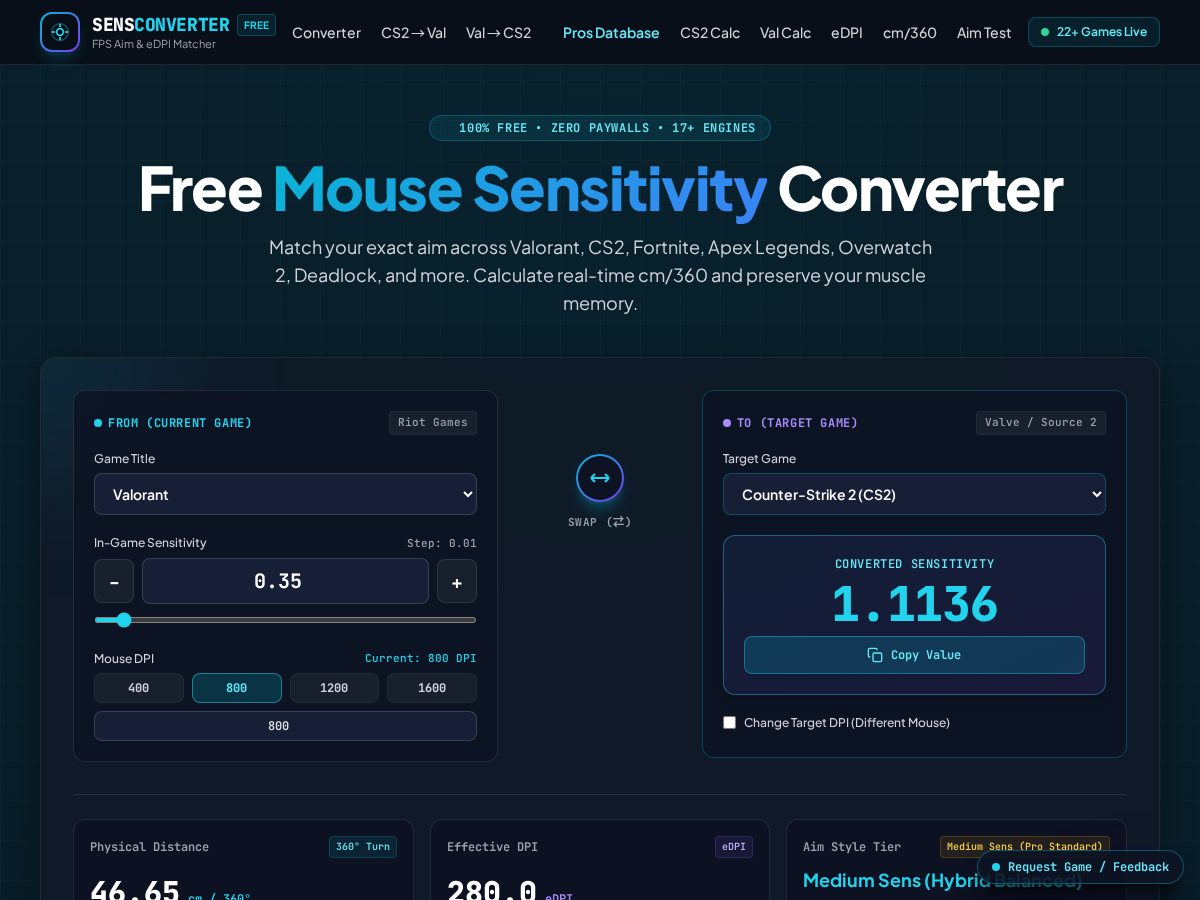The height and width of the screenshot is (900, 1200).
Task: Click the eDPI badge in Effective DPI card
Action: coord(734,847)
